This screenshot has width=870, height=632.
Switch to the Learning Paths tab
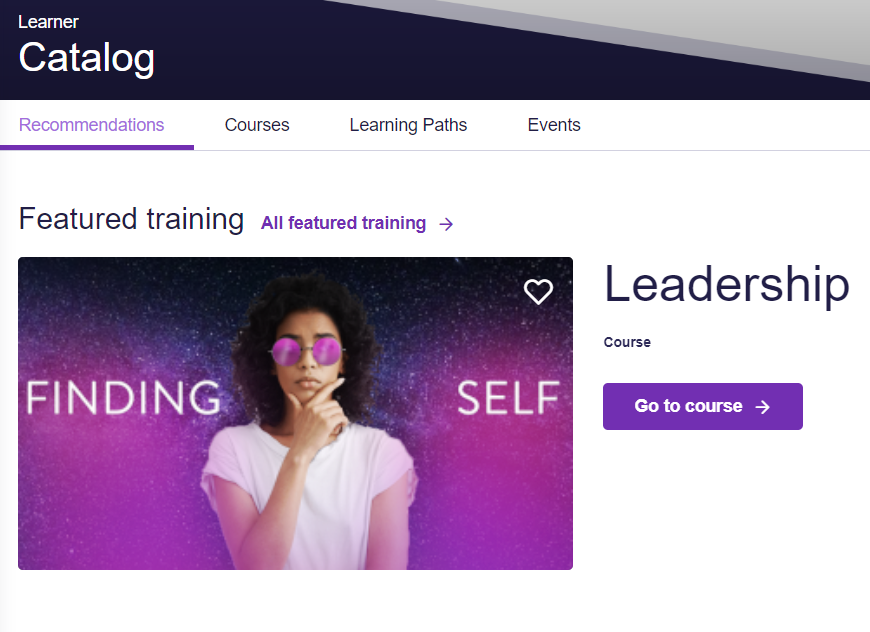408,125
